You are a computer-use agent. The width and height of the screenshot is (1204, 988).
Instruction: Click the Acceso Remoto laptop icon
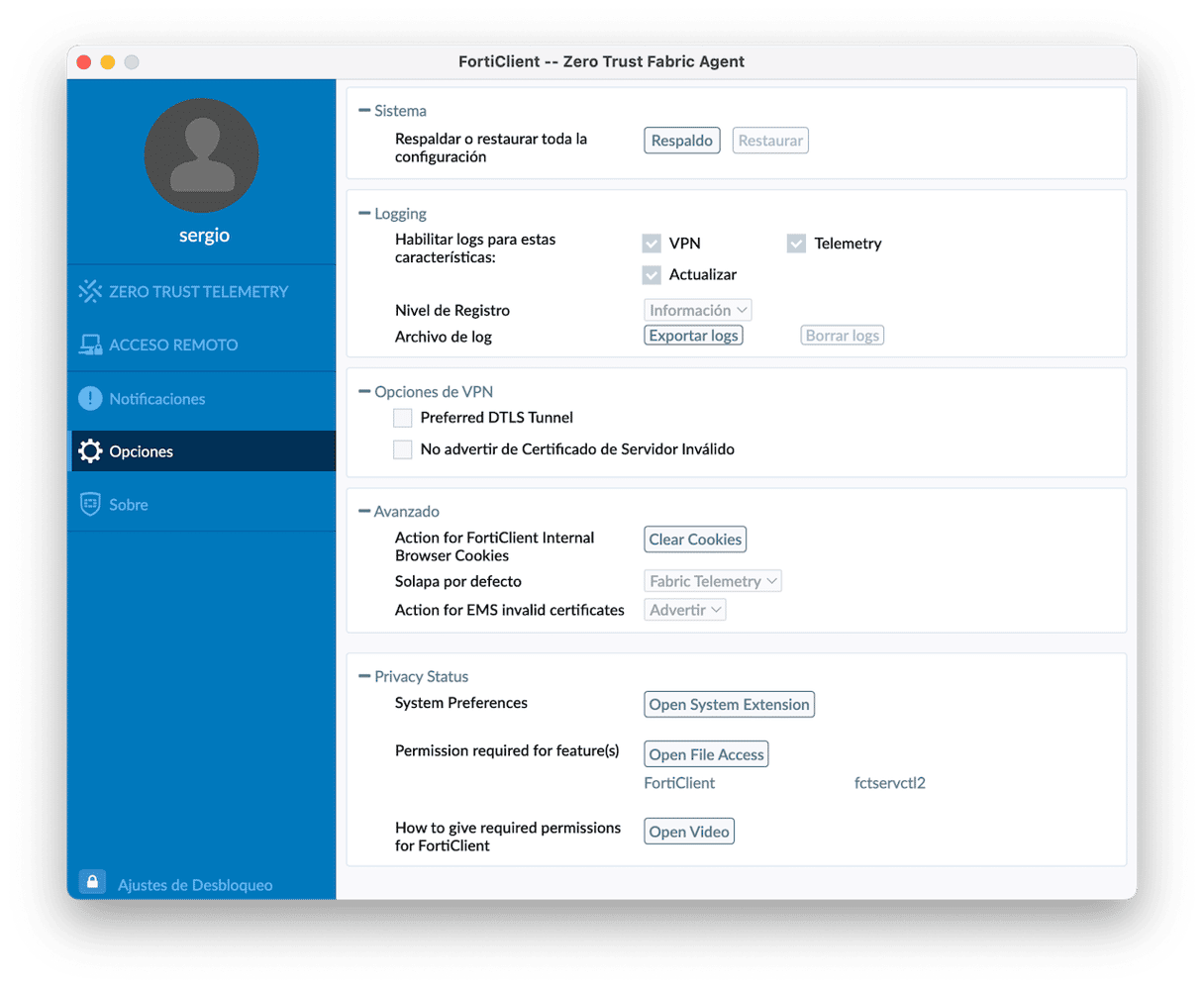click(90, 345)
